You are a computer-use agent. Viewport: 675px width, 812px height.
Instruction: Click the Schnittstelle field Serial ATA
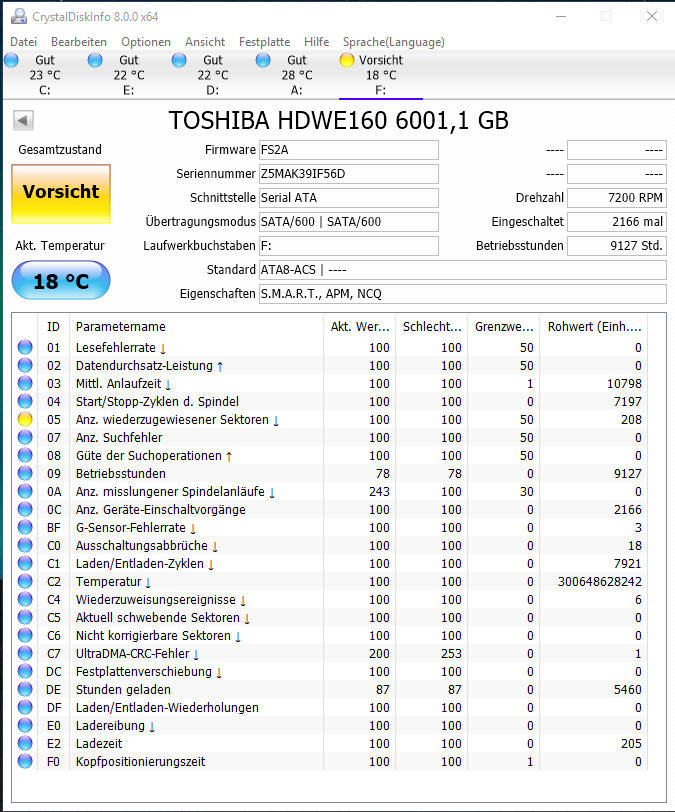349,197
